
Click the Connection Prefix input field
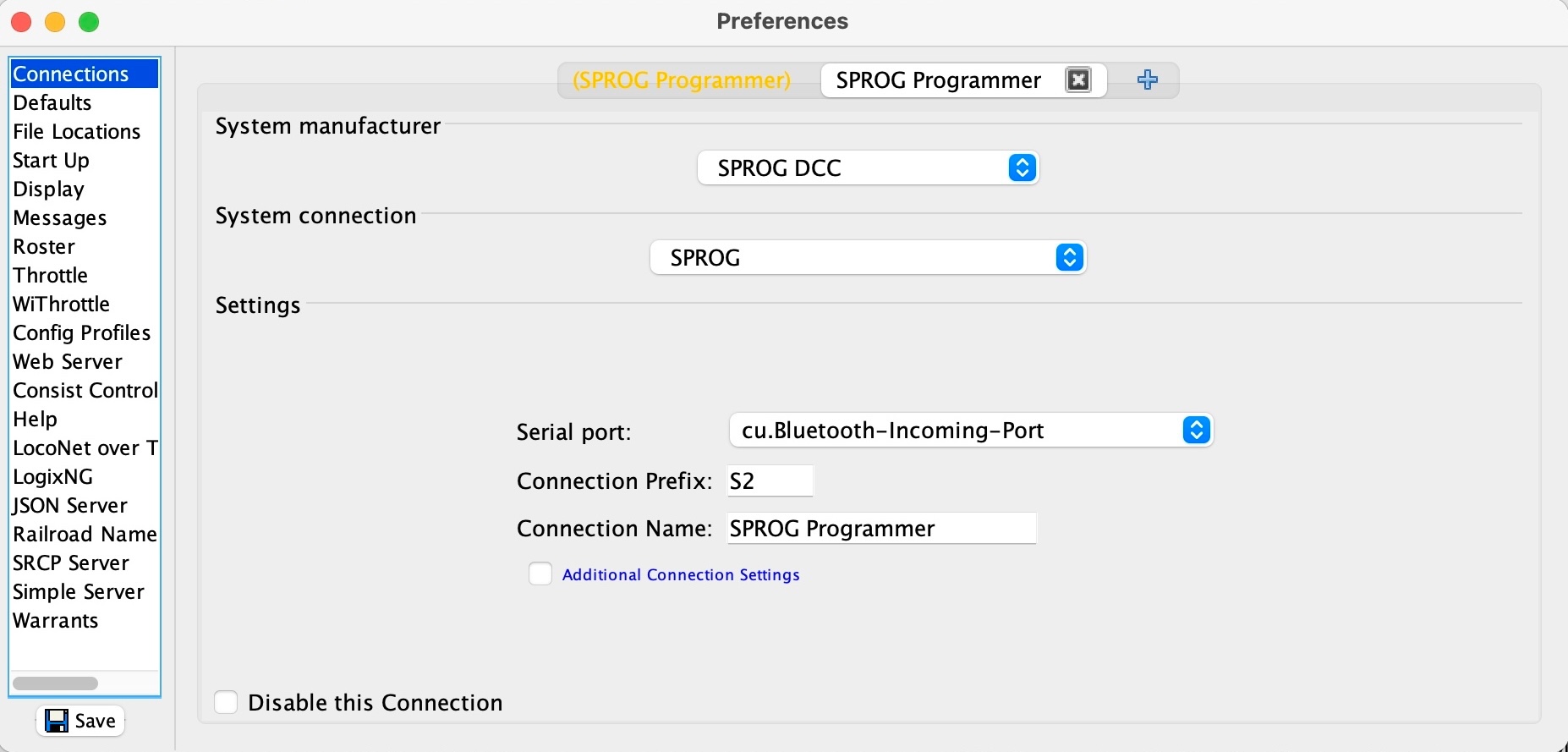click(x=769, y=481)
